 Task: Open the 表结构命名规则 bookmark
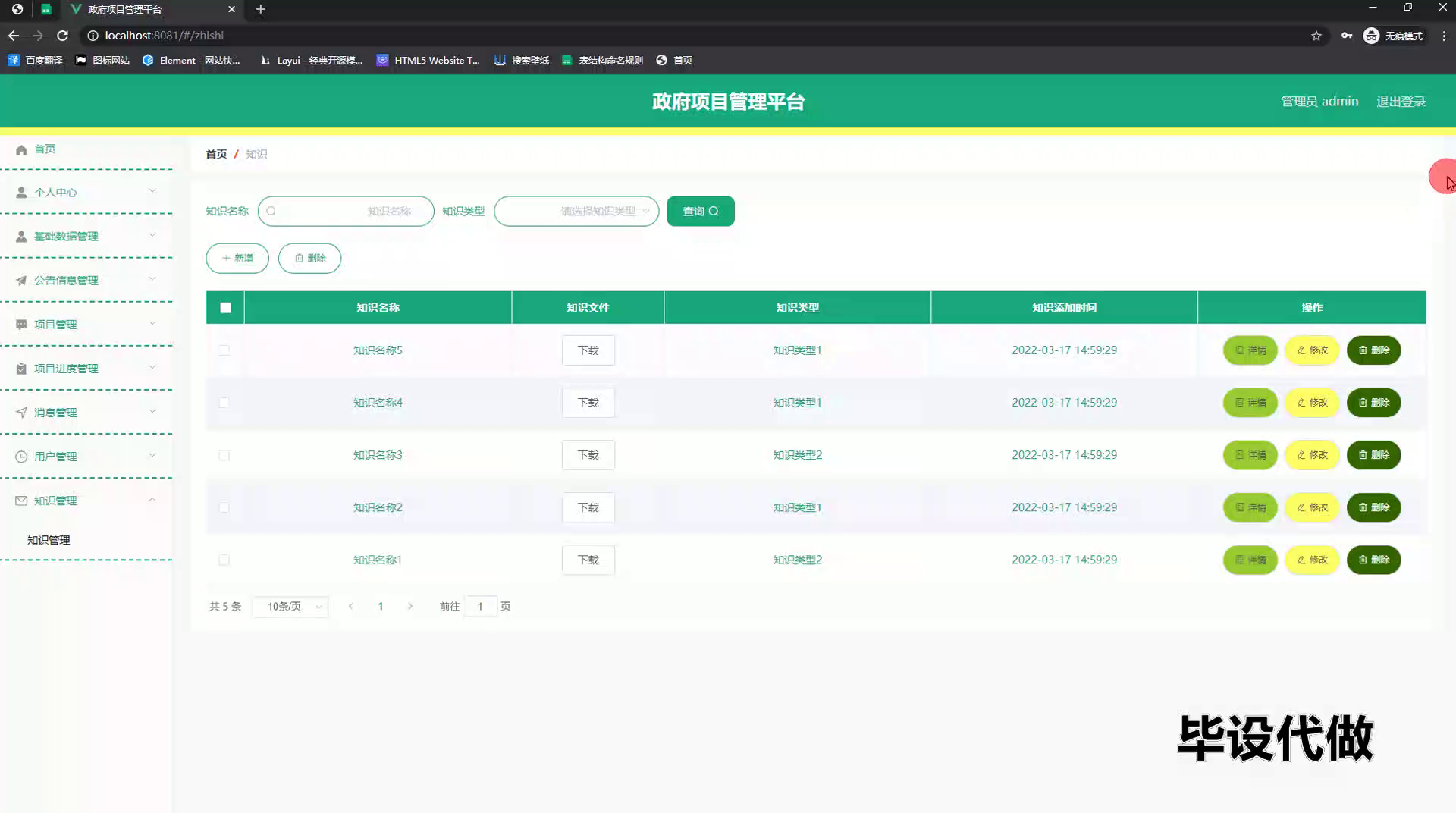602,61
